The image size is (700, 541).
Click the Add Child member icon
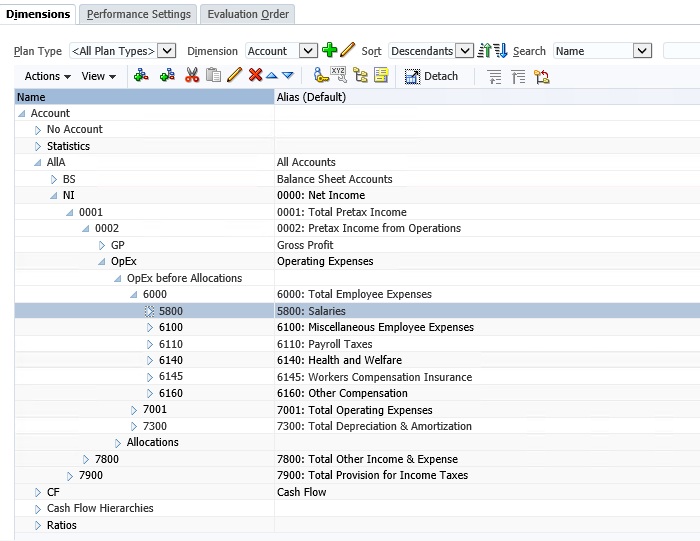(142, 76)
